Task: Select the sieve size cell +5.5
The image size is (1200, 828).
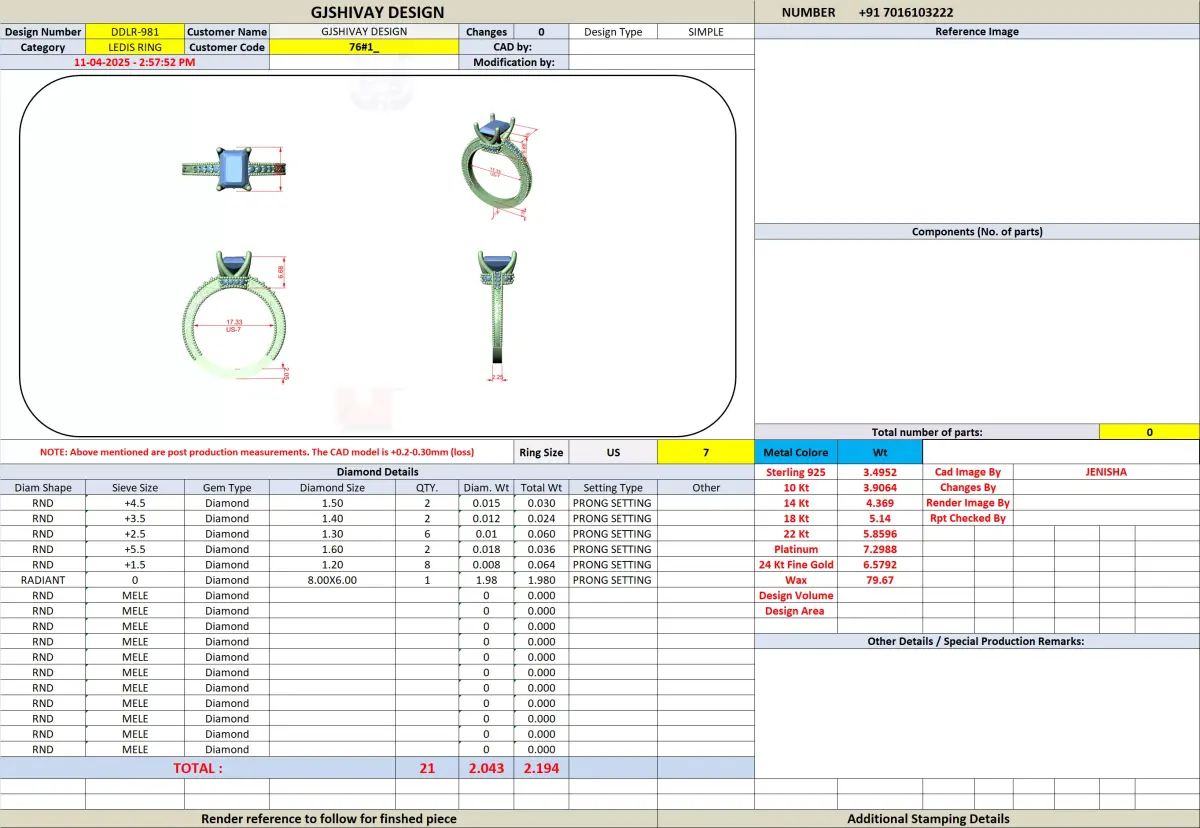Action: [x=135, y=549]
